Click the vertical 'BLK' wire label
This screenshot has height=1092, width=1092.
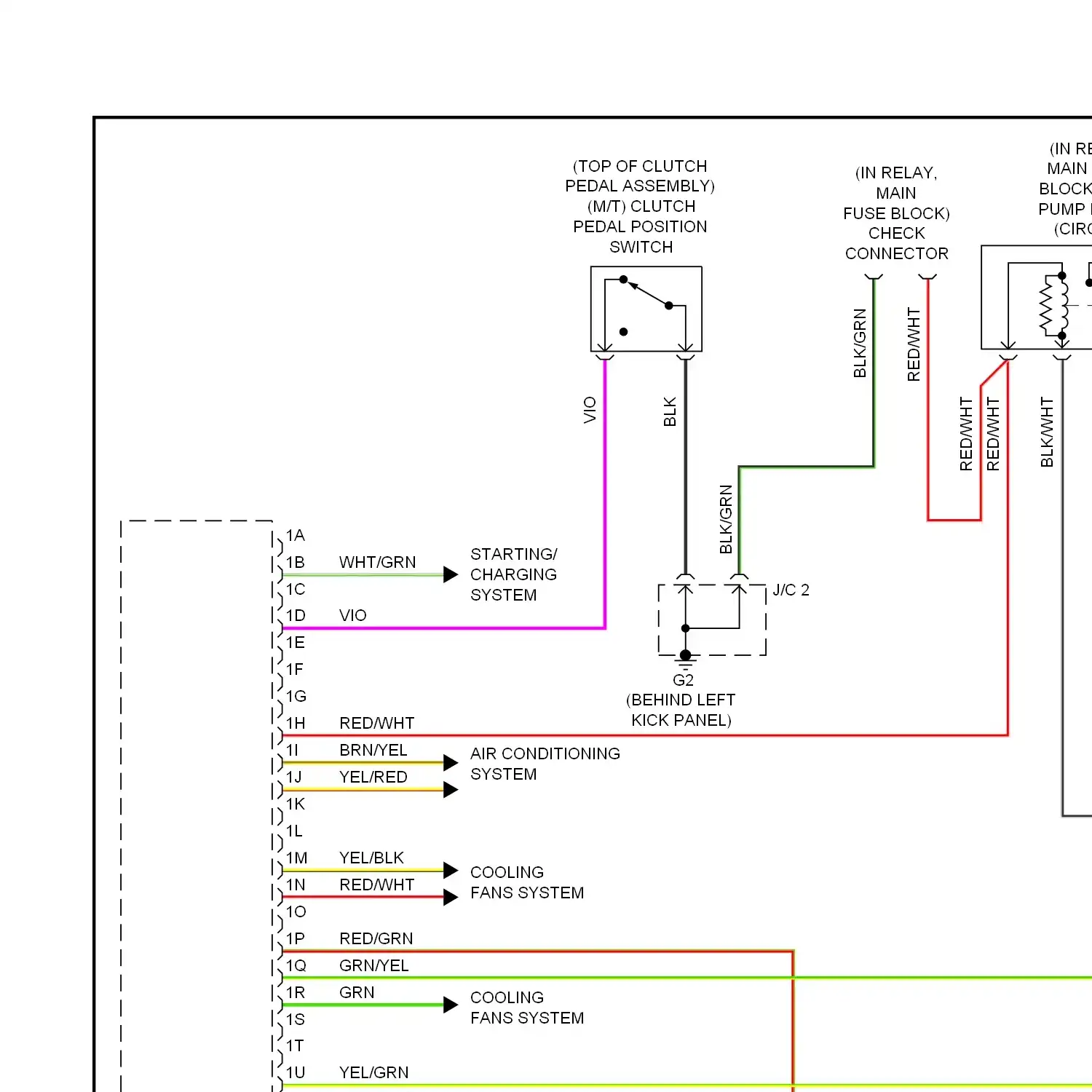point(670,411)
